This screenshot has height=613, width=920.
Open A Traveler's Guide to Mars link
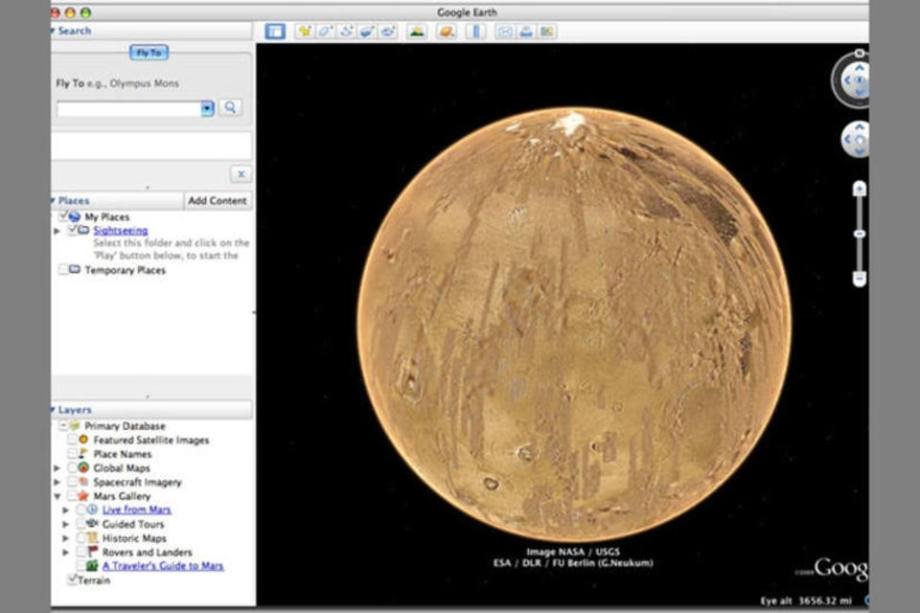163,566
